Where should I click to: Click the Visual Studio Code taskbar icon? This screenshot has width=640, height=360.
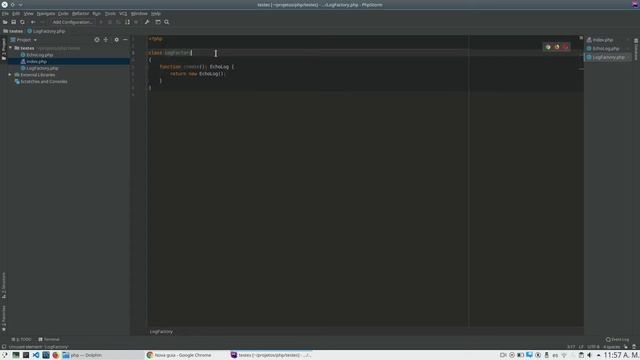click(x=36, y=355)
